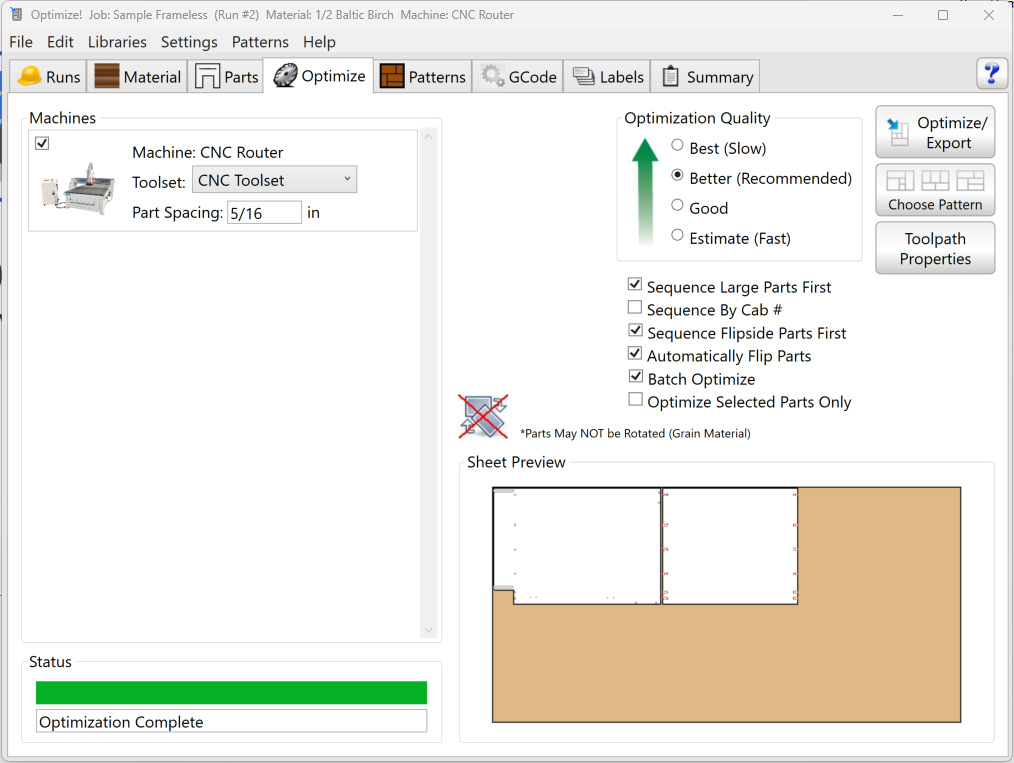Image resolution: width=1014 pixels, height=763 pixels.
Task: Click the Choose Pattern button
Action: pos(935,190)
